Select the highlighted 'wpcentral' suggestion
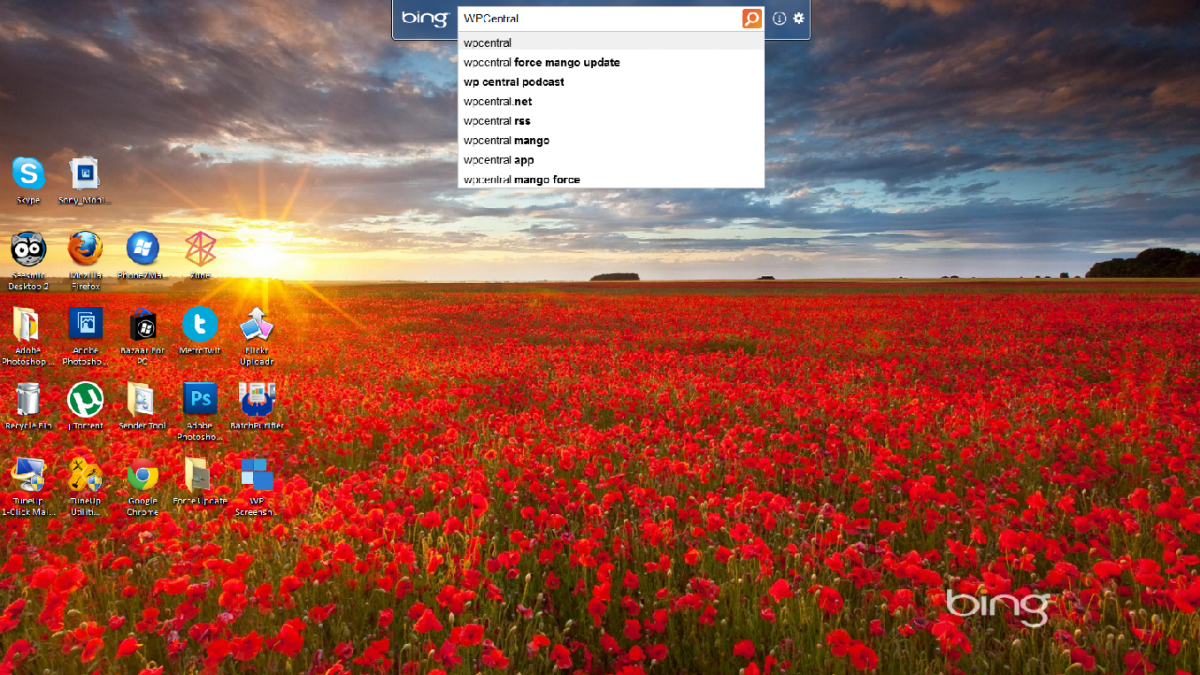 click(487, 42)
